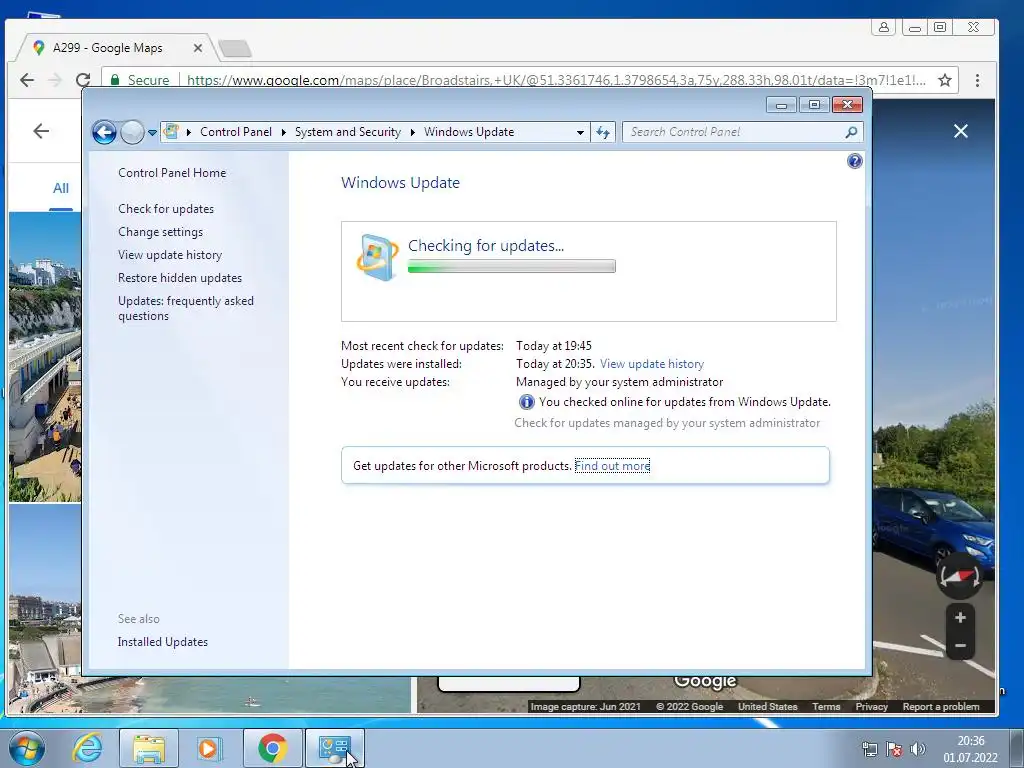Select the All tab in Google Maps photos
The height and width of the screenshot is (768, 1024).
[61, 188]
